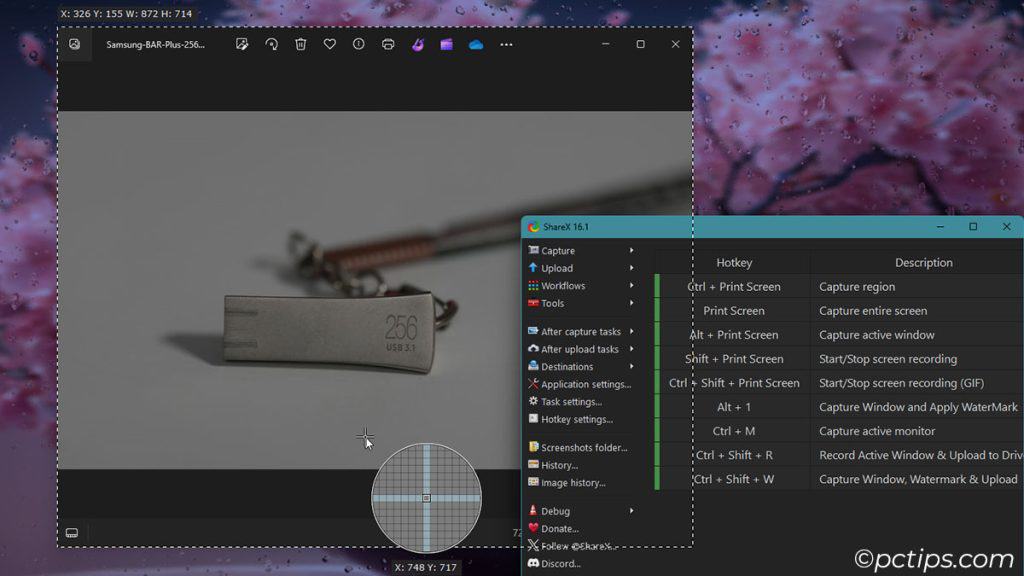The width and height of the screenshot is (1024, 576).
Task: Open the Workflows menu in ShareX
Action: coord(562,286)
